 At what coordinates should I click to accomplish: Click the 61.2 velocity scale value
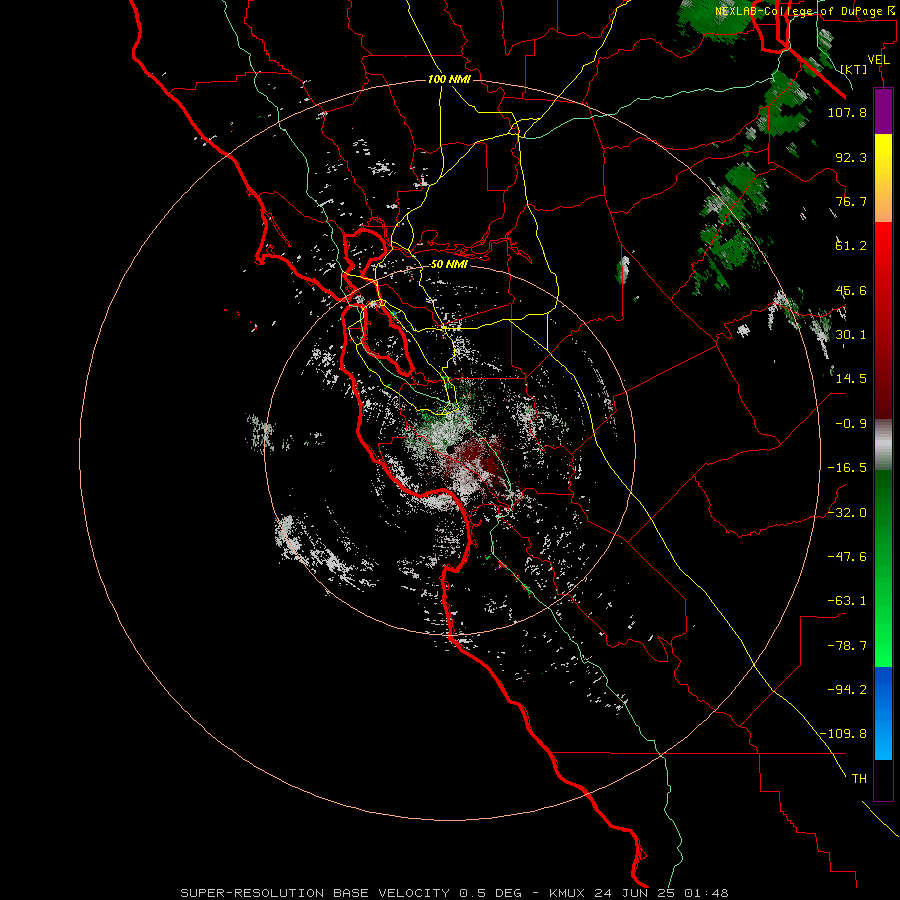click(851, 246)
